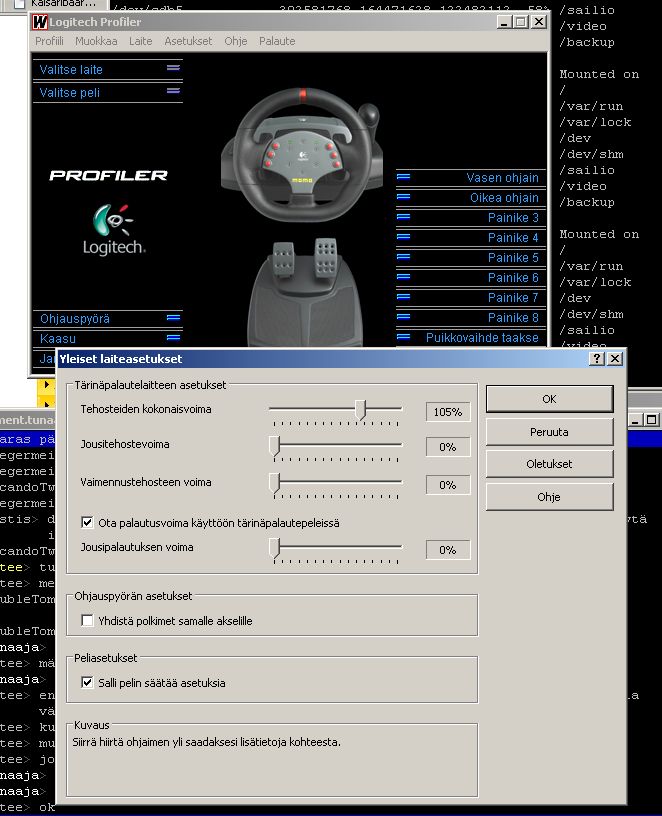The width and height of the screenshot is (662, 816).
Task: Click the Jousipalautuksen voima percentage field
Action: click(x=448, y=550)
